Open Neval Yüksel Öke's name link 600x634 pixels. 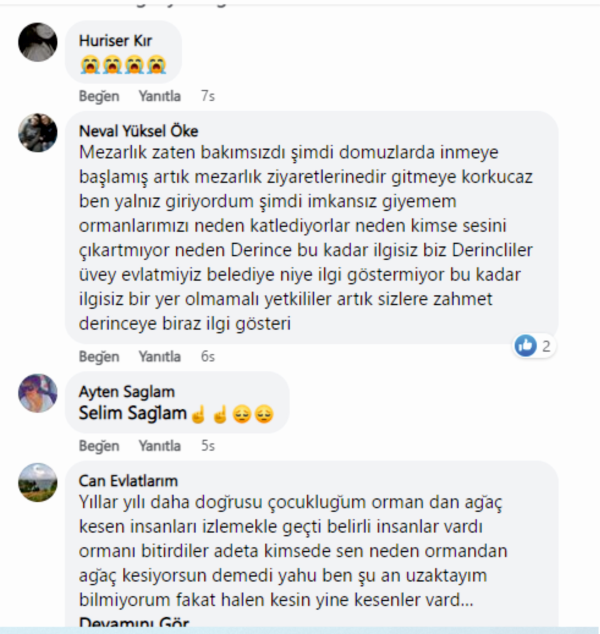pyautogui.click(x=138, y=131)
